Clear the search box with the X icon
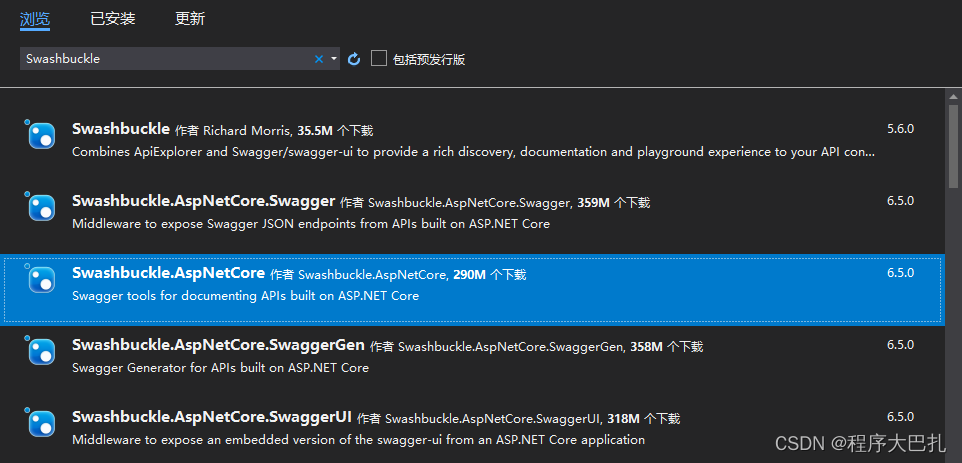962x463 pixels. coord(318,59)
